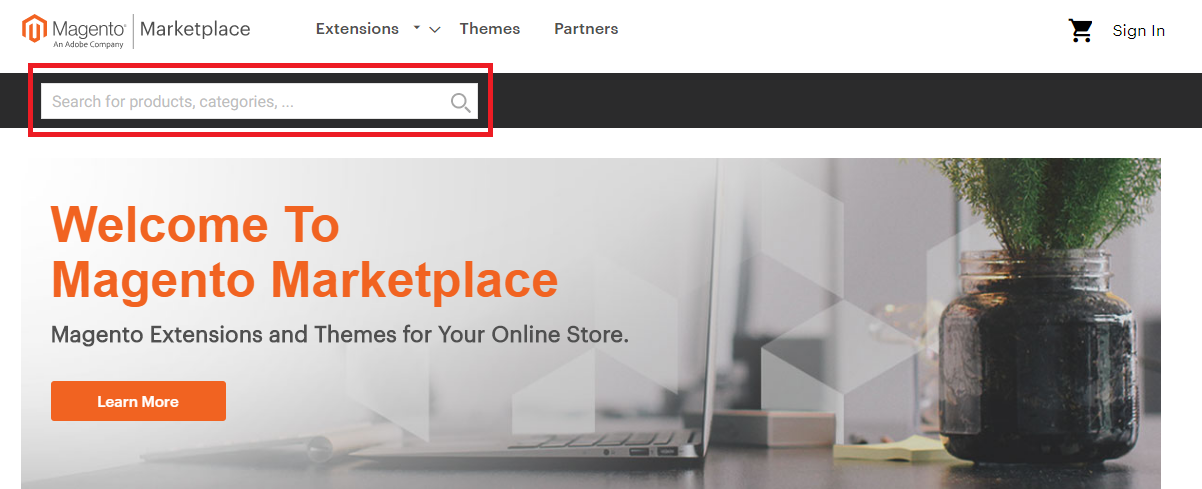Open the Extensions menu item
1202x489 pixels.
(357, 29)
